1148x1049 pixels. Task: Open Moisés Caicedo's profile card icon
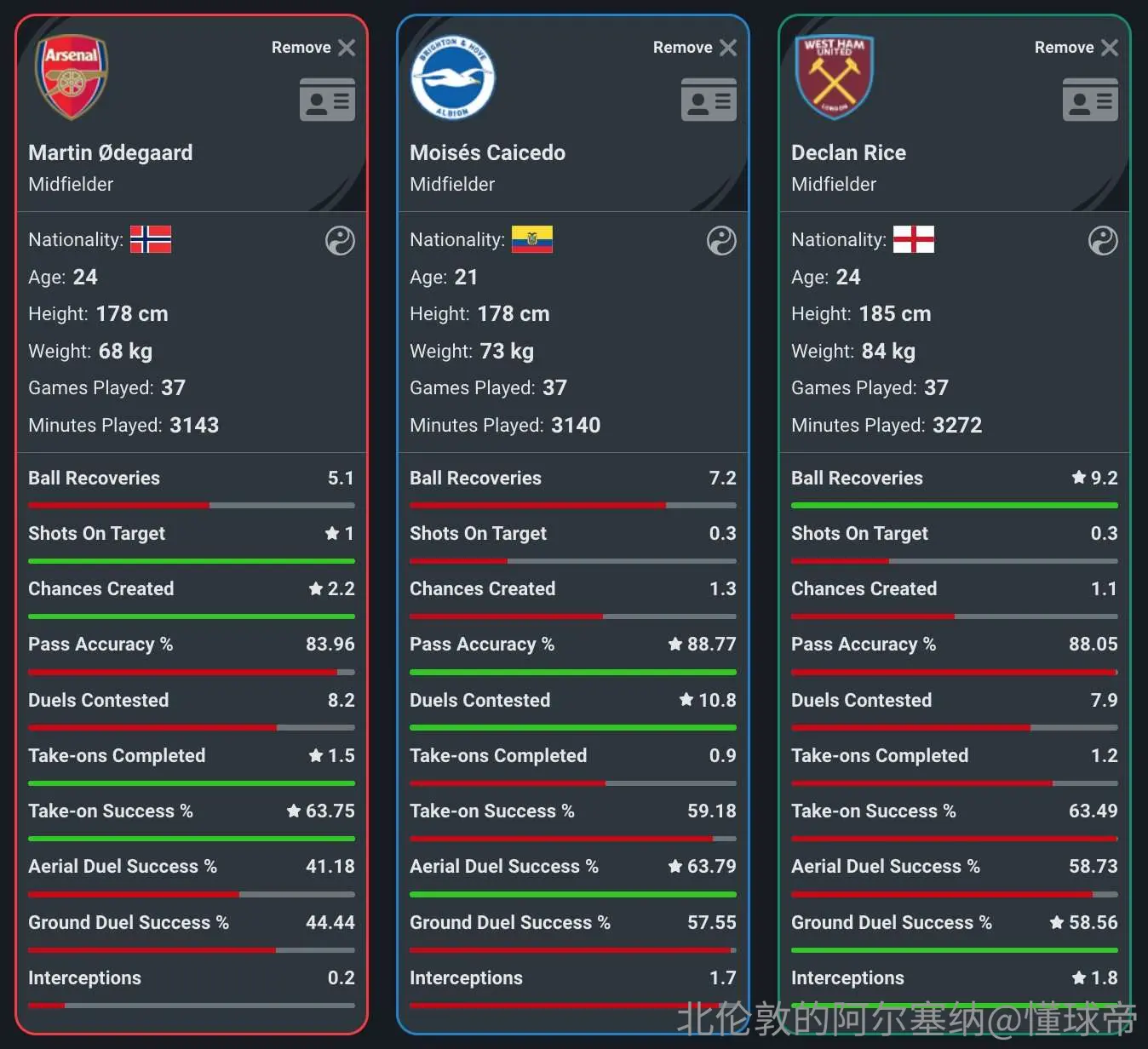709,100
